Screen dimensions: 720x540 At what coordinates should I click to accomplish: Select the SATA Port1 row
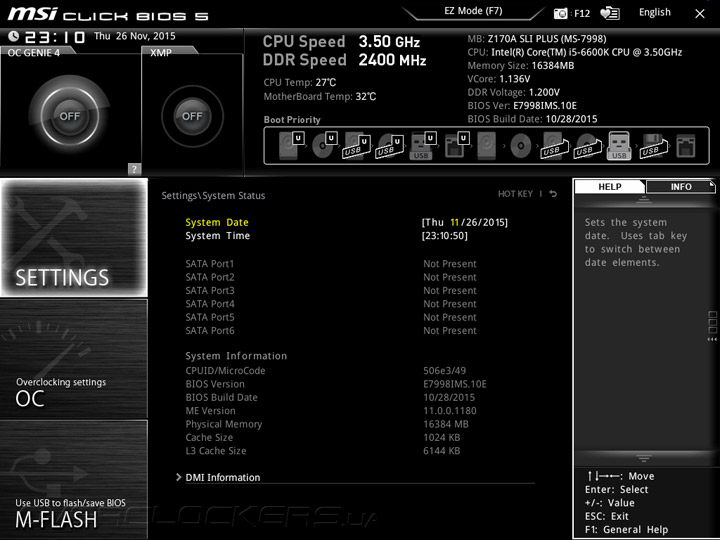(x=331, y=264)
